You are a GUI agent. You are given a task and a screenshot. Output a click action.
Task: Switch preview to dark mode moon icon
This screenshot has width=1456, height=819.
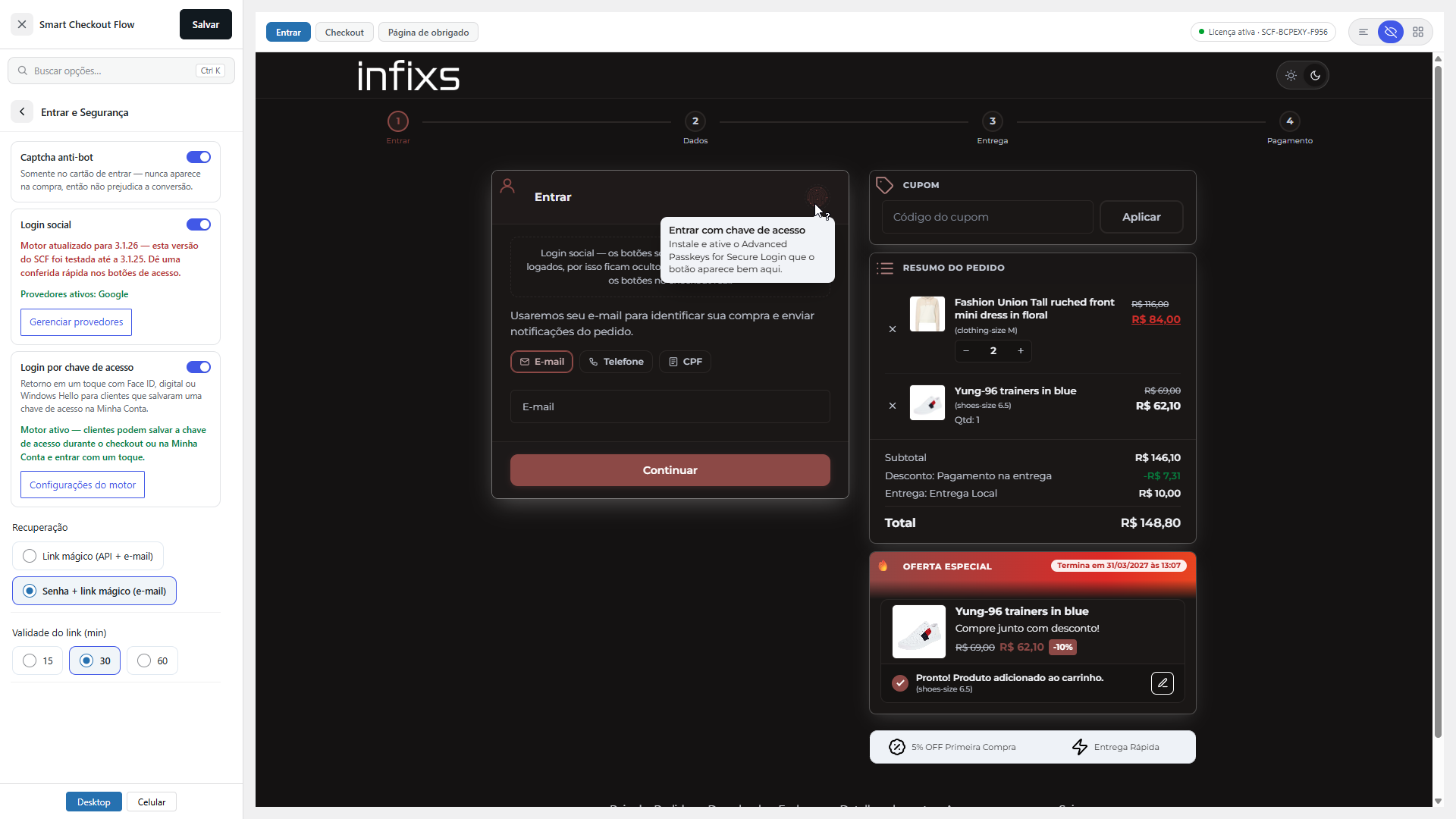[1316, 75]
